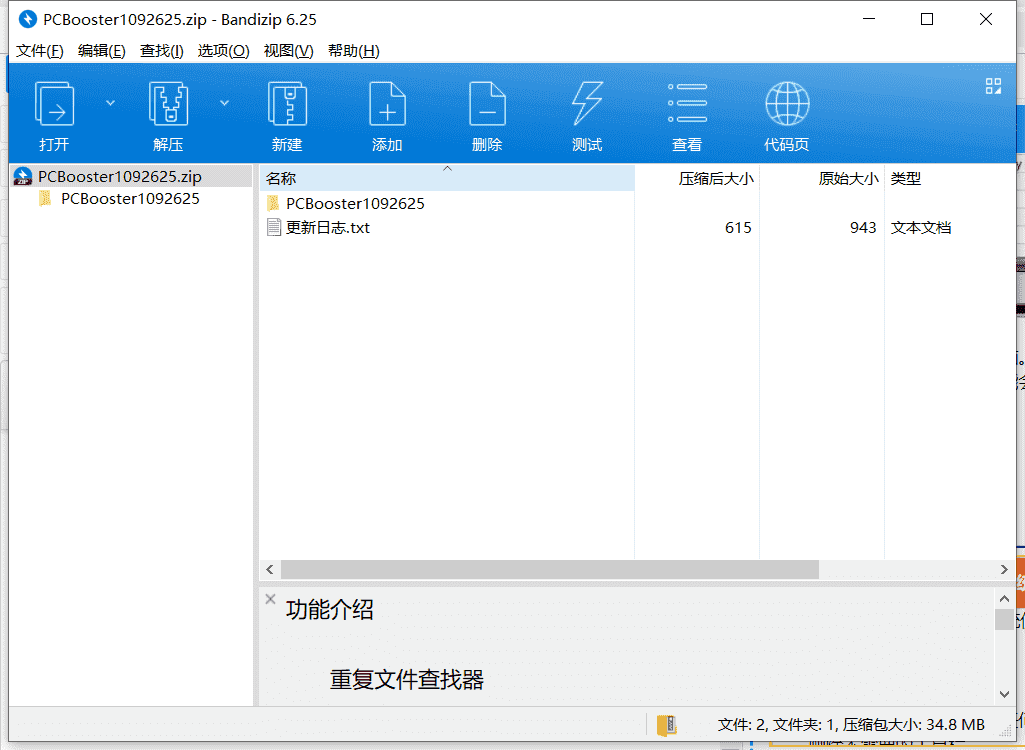Click the horizontal scrollbar left arrow
This screenshot has height=750, width=1025.
[x=270, y=570]
